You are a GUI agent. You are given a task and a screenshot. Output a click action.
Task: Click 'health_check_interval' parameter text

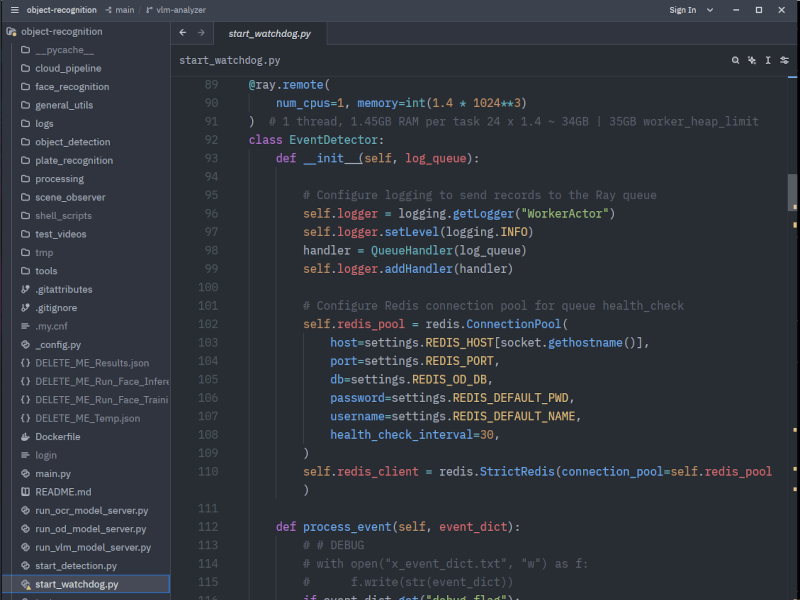coord(402,435)
